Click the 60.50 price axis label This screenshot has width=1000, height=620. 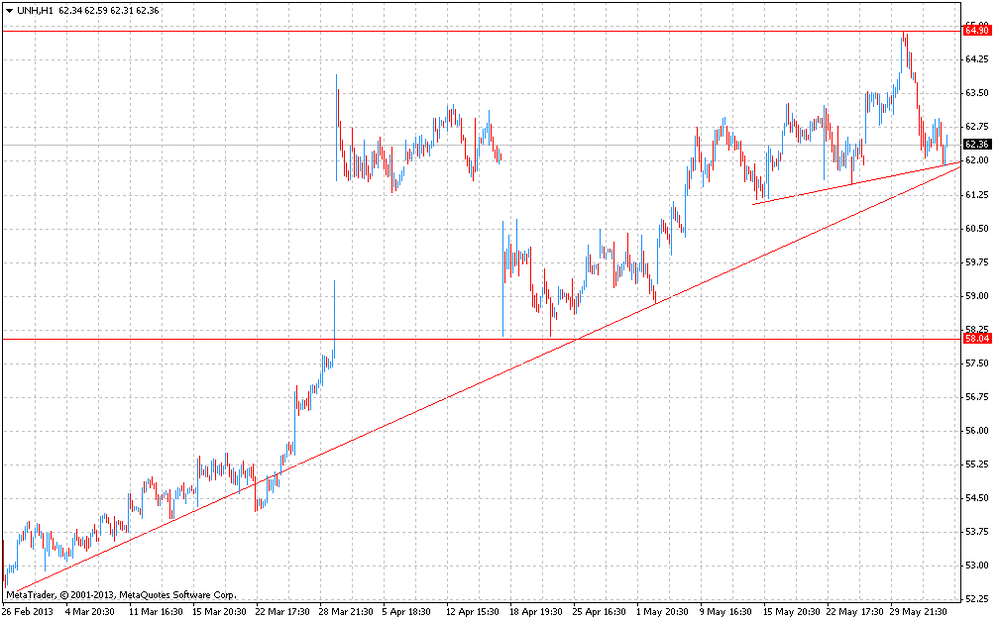click(x=976, y=228)
